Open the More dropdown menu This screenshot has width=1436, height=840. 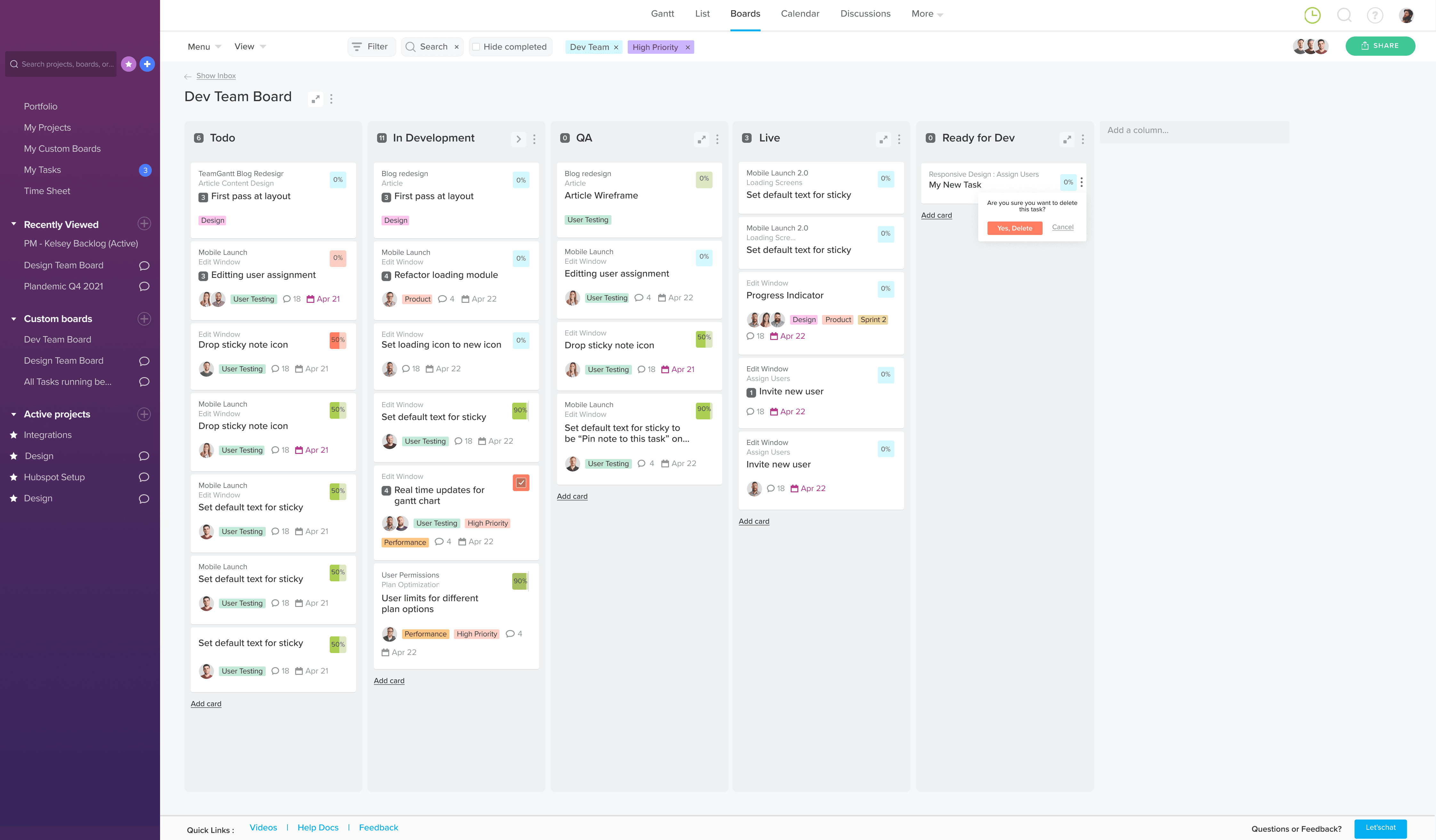coord(927,14)
